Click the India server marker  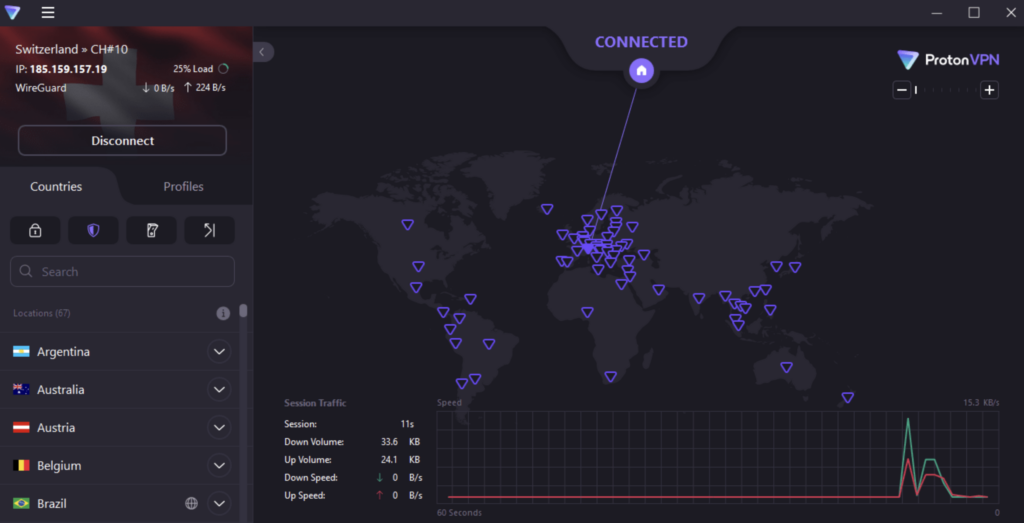(x=699, y=298)
